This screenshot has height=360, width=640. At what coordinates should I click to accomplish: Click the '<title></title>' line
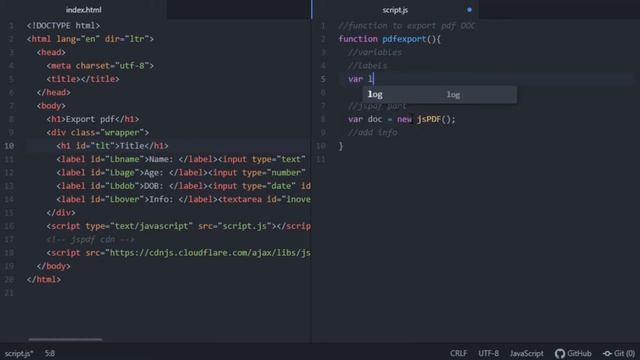coord(83,79)
